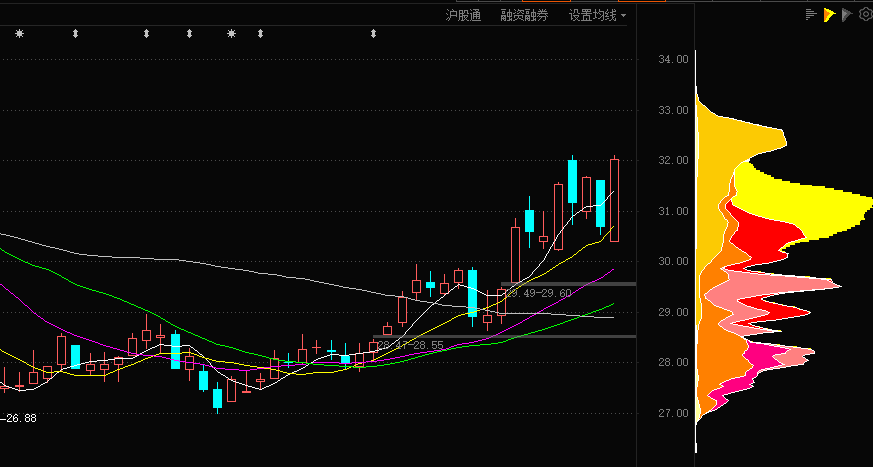This screenshot has height=467, width=873.
Task: Click the gap label 29.49-29.60
Action: pos(540,293)
